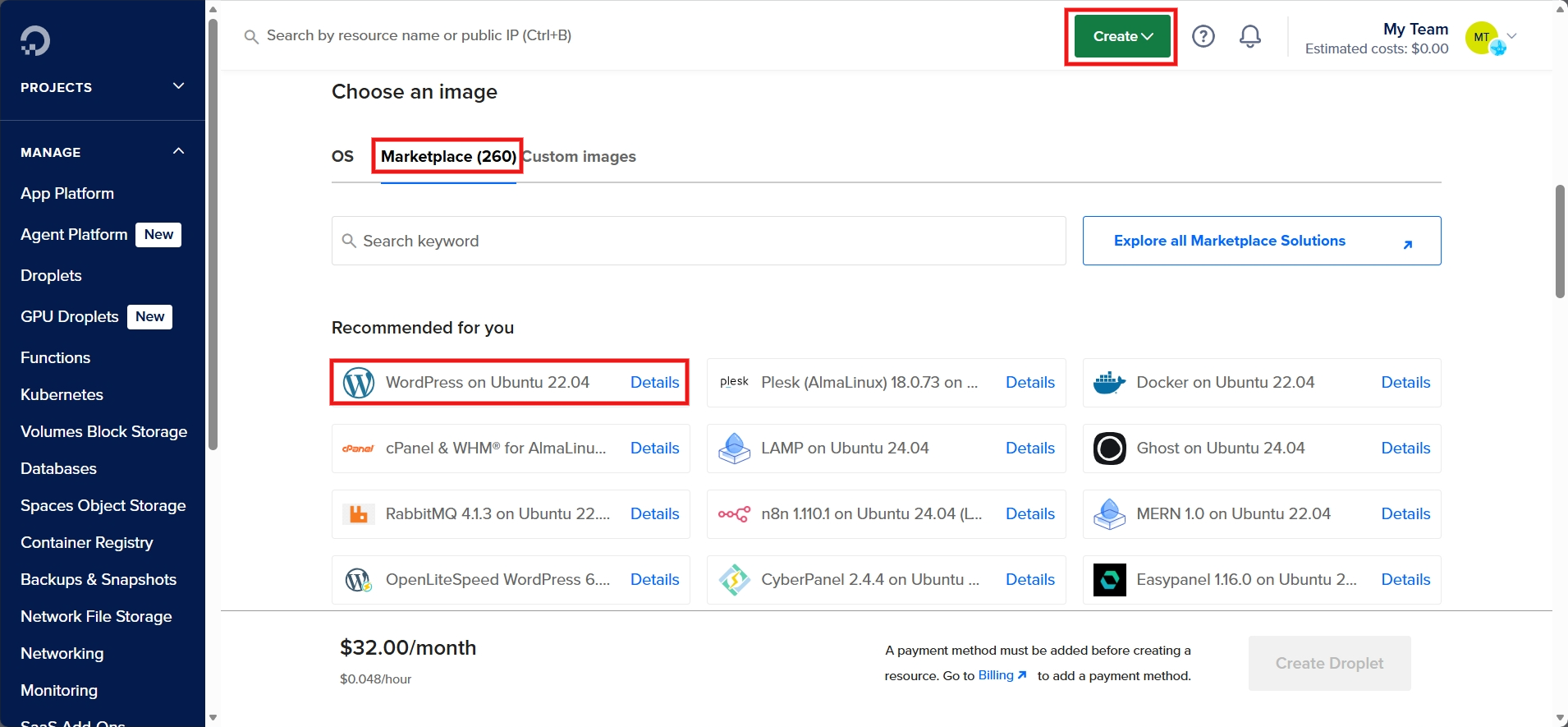Viewport: 1568px width, 727px height.
Task: Click the Easypanel logo icon
Action: pos(1109,580)
